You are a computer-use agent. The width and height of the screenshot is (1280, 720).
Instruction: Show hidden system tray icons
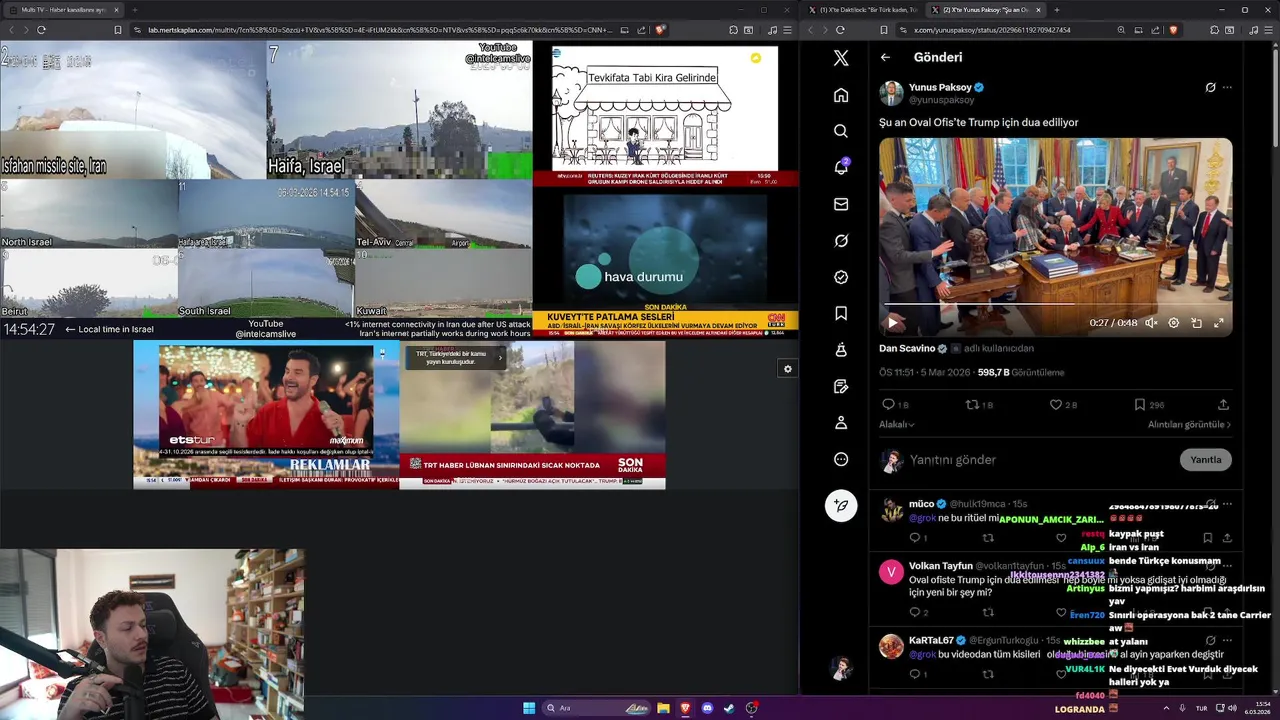pyautogui.click(x=1167, y=708)
